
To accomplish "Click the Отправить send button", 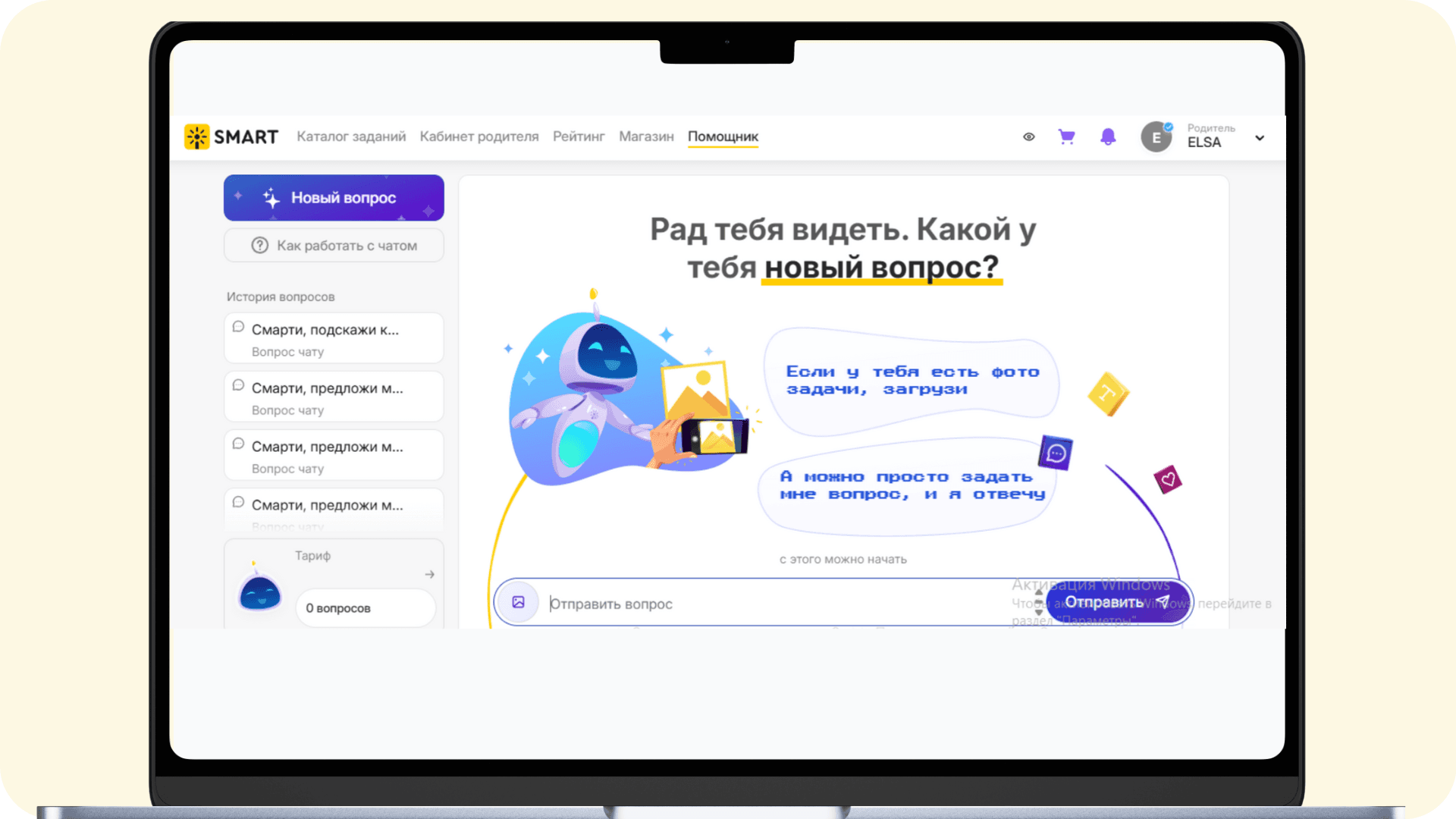I will [x=1116, y=602].
